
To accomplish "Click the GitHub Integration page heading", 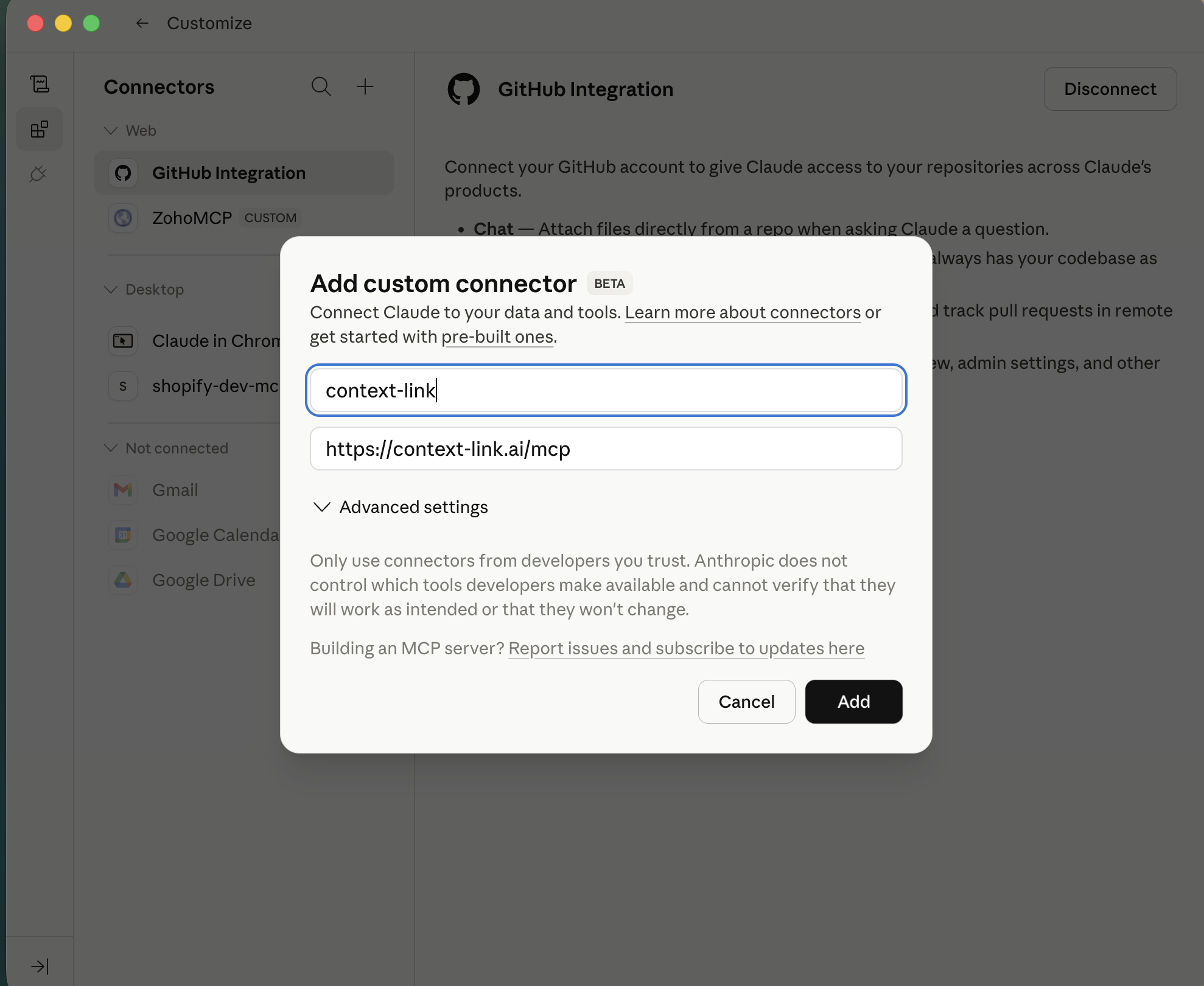I will click(x=586, y=89).
